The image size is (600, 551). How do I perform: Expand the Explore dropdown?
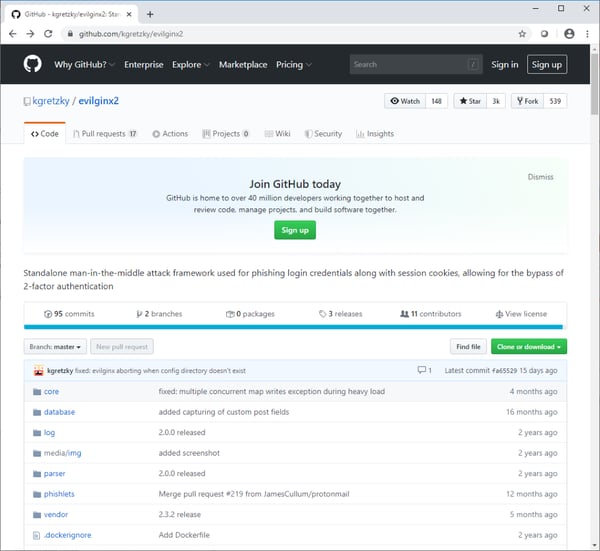tap(191, 64)
